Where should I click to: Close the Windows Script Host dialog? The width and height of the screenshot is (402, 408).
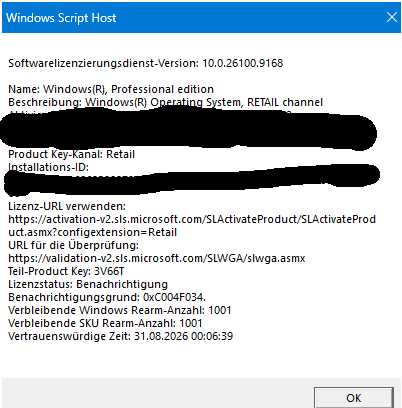tap(392, 17)
